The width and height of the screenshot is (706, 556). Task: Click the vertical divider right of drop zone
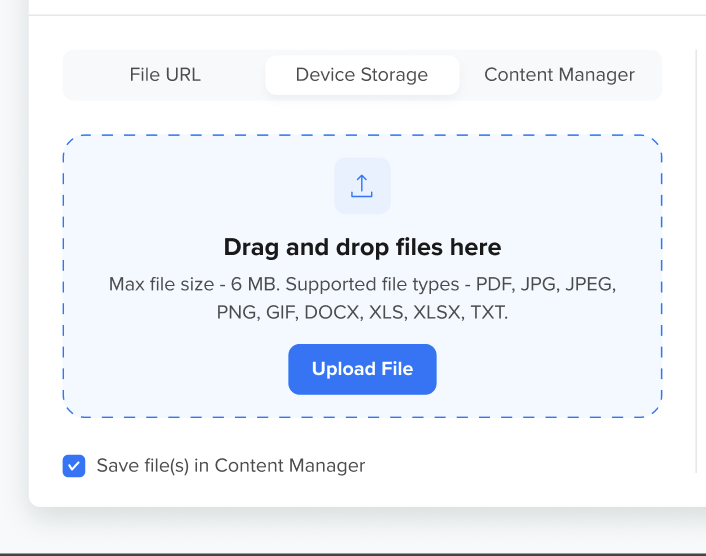point(696,260)
